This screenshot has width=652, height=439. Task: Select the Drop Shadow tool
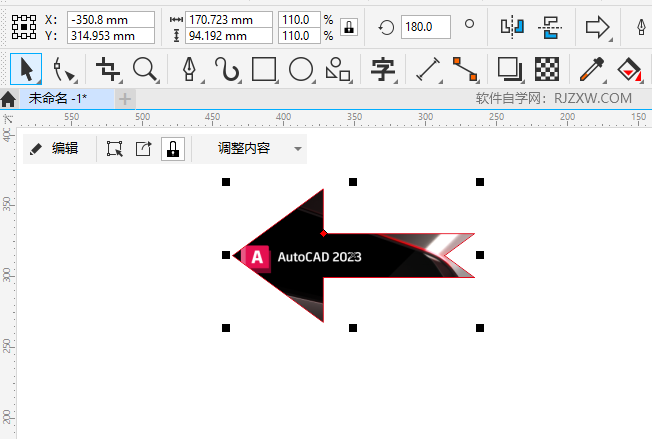tap(509, 69)
